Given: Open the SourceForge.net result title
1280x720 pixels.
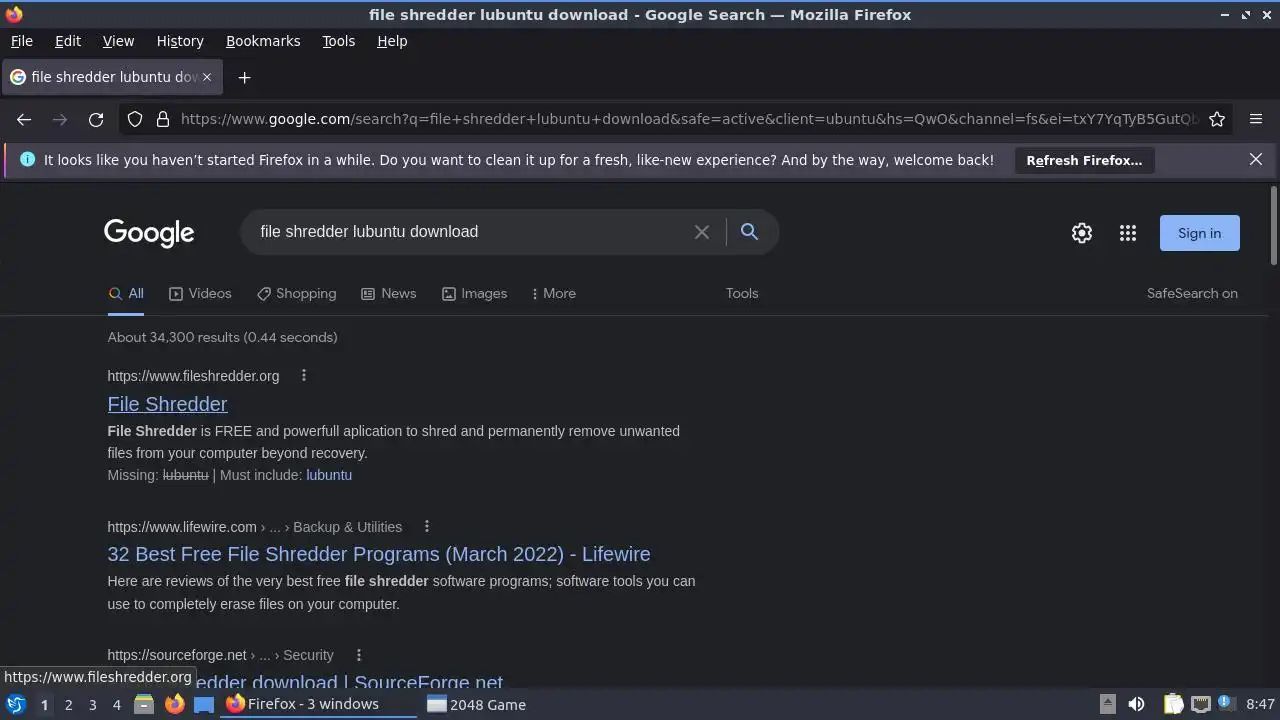Looking at the screenshot, I should click(305, 680).
